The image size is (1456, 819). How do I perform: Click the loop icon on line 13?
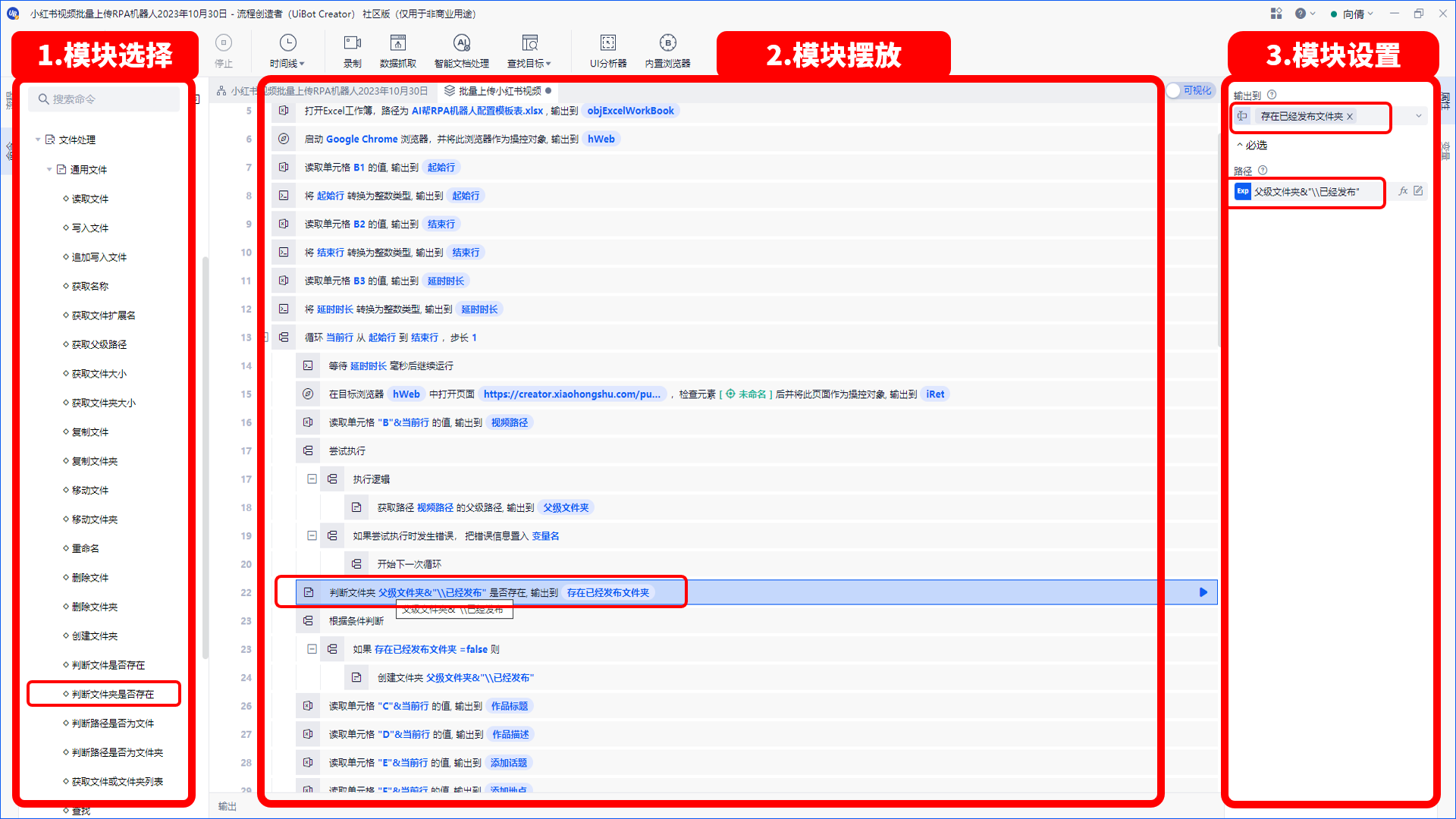click(x=284, y=337)
